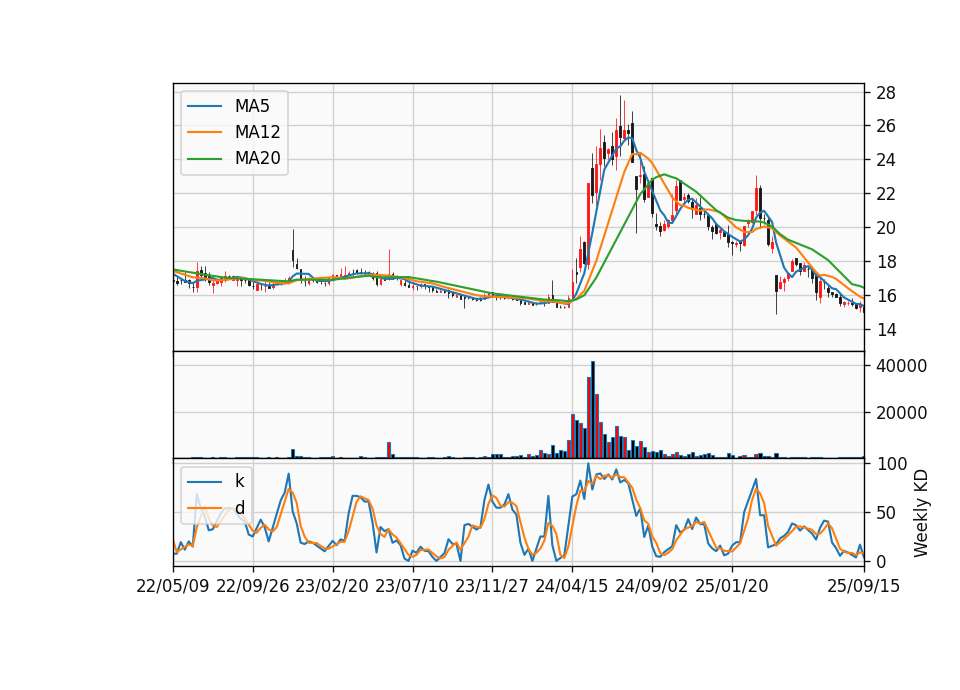Click the price axis value 28
The width and height of the screenshot is (960, 690).
(x=886, y=93)
